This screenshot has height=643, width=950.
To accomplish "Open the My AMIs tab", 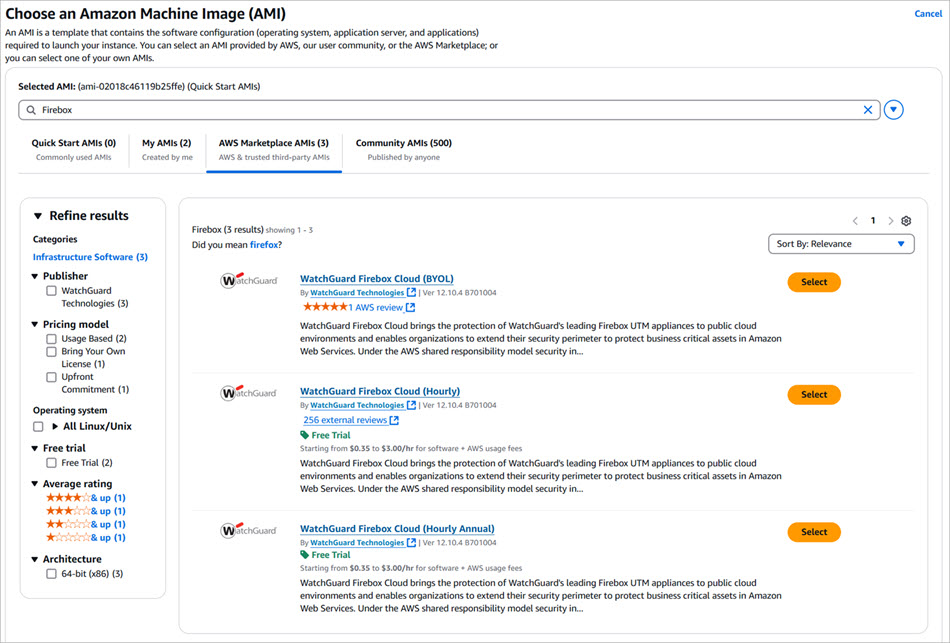I will [x=166, y=142].
